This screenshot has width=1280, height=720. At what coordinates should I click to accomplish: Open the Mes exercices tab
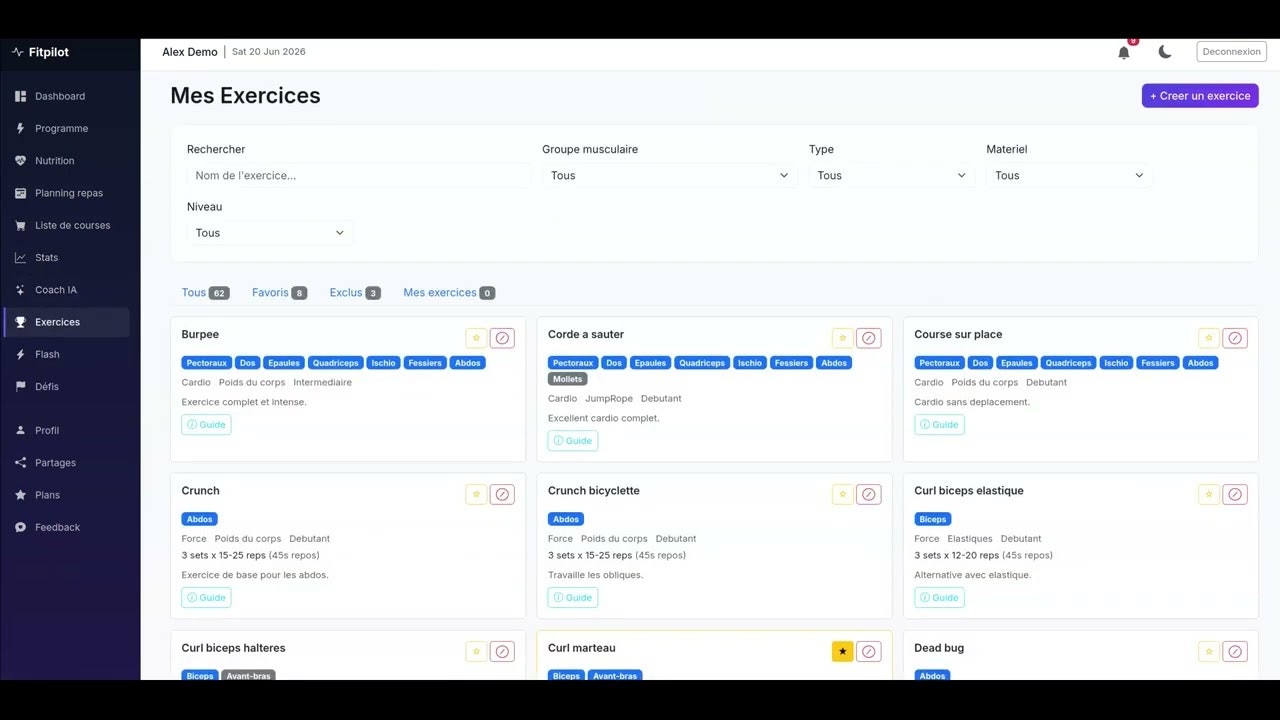point(449,293)
